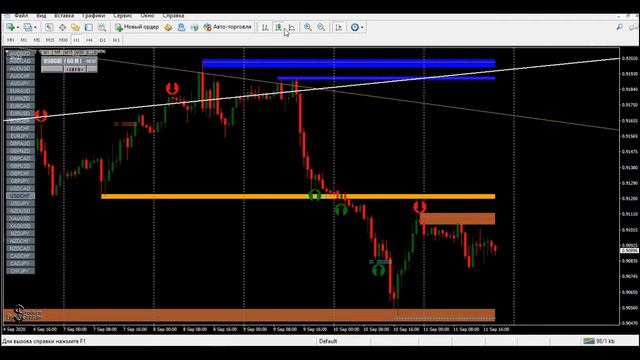640x360 pixels.
Task: Click the person icon after MetaEditor
Action: point(181,27)
